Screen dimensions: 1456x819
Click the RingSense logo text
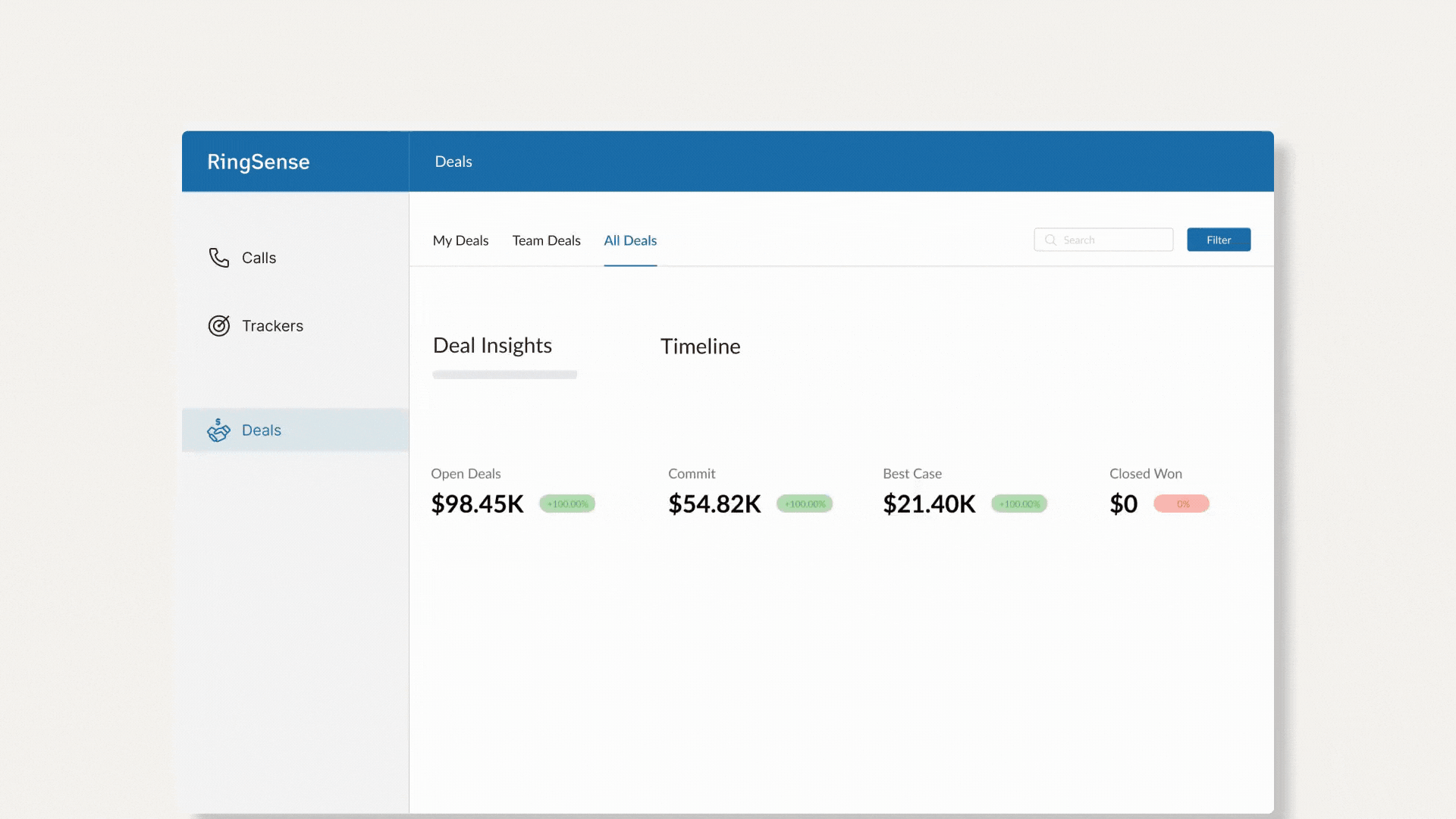click(258, 162)
